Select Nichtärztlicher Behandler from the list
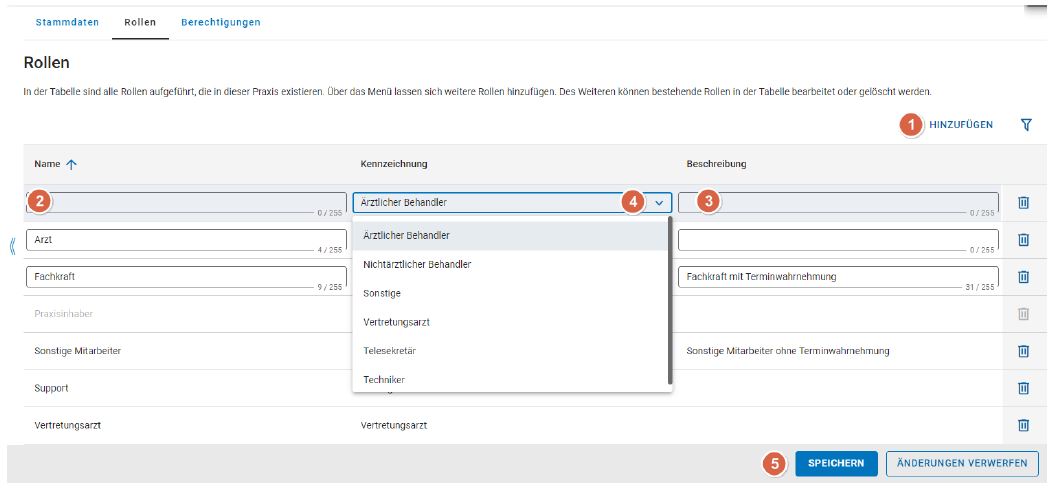 [417, 265]
